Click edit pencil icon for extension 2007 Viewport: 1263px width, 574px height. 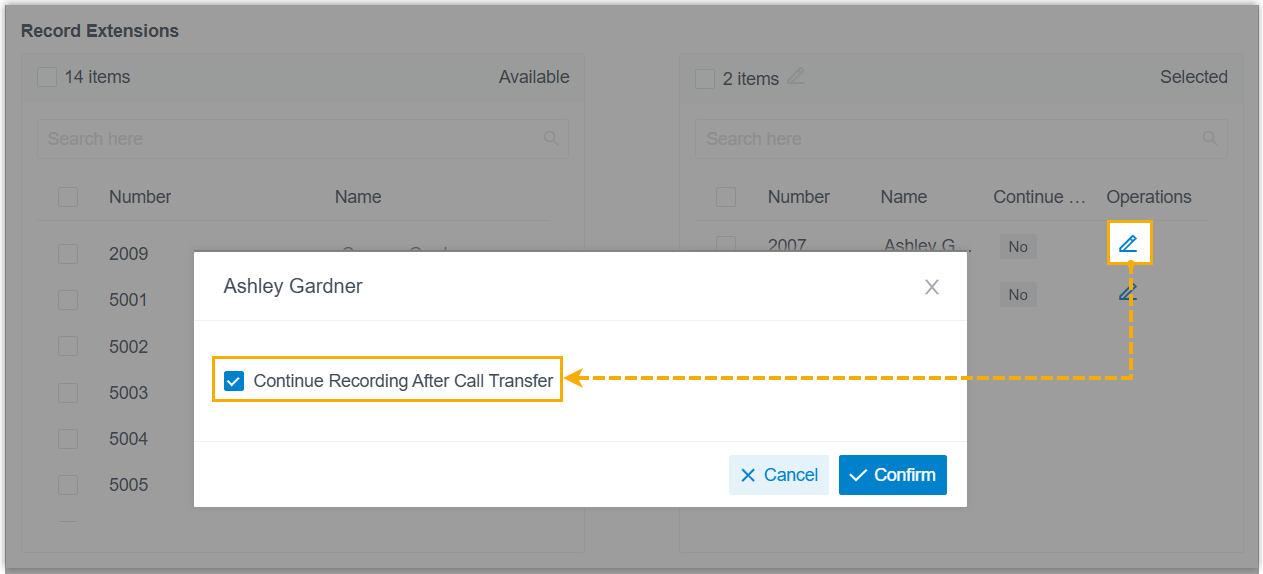pyautogui.click(x=1128, y=243)
